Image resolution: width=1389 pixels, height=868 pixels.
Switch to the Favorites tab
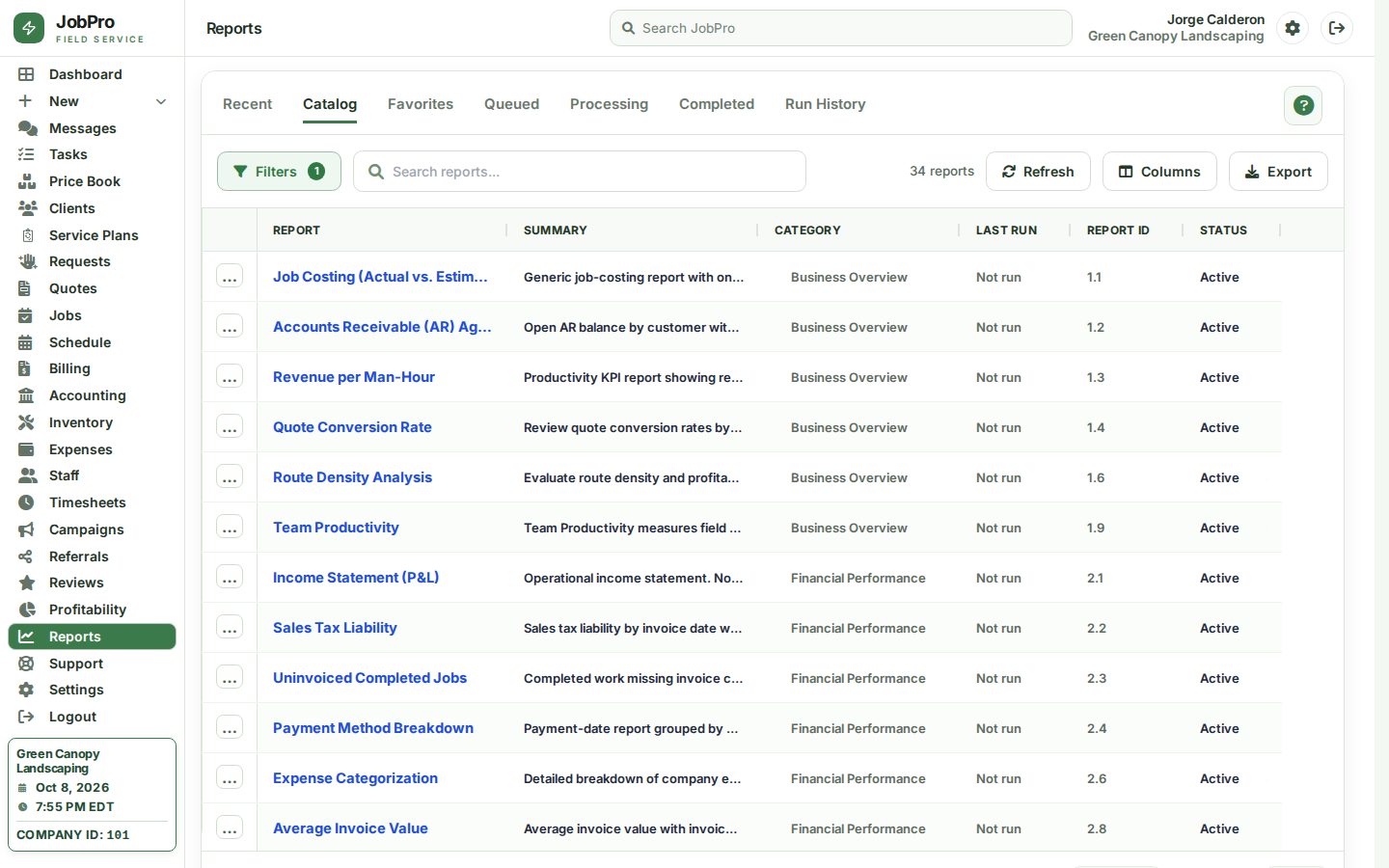(421, 104)
